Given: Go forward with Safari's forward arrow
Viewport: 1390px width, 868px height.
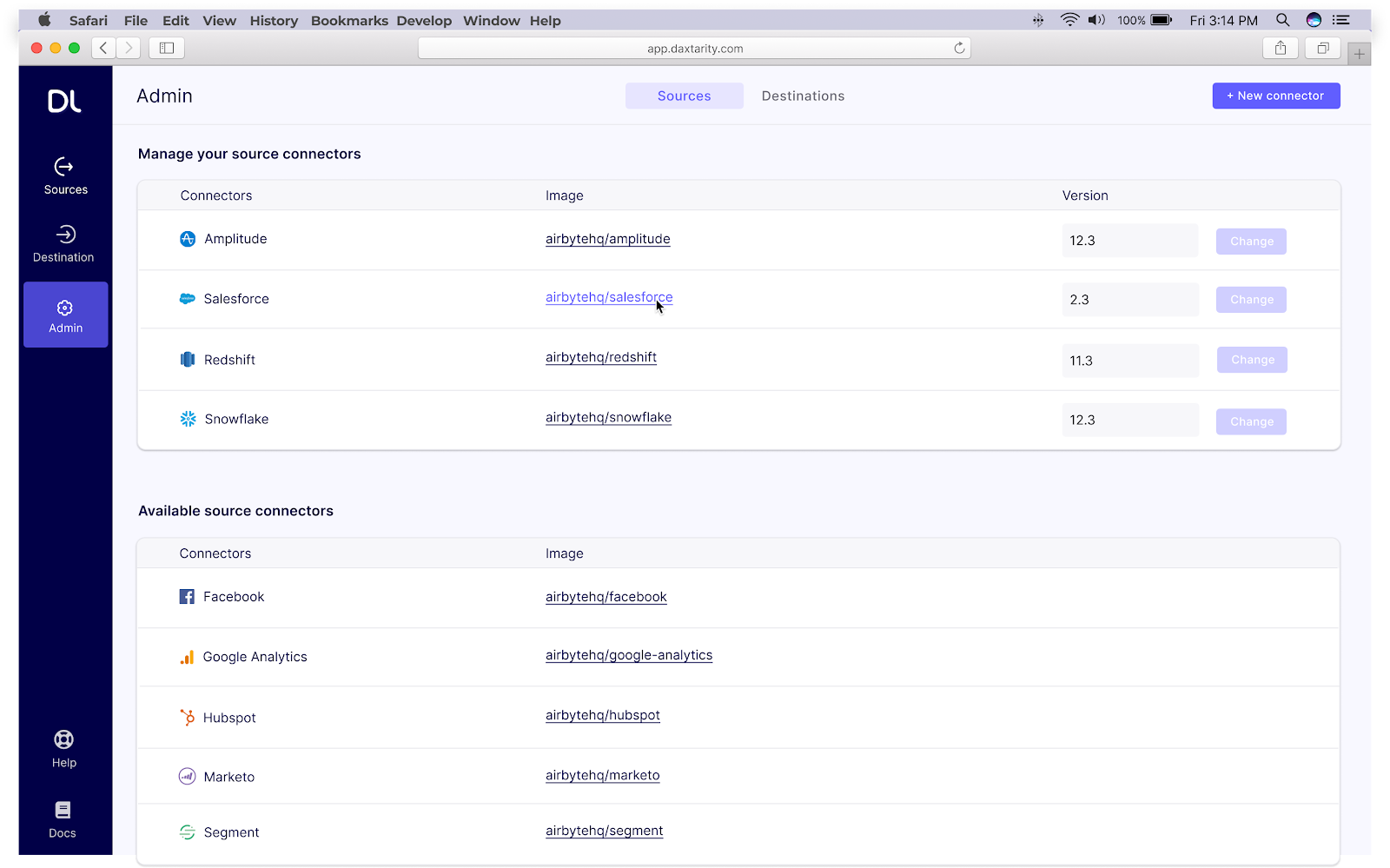Looking at the screenshot, I should (x=129, y=49).
